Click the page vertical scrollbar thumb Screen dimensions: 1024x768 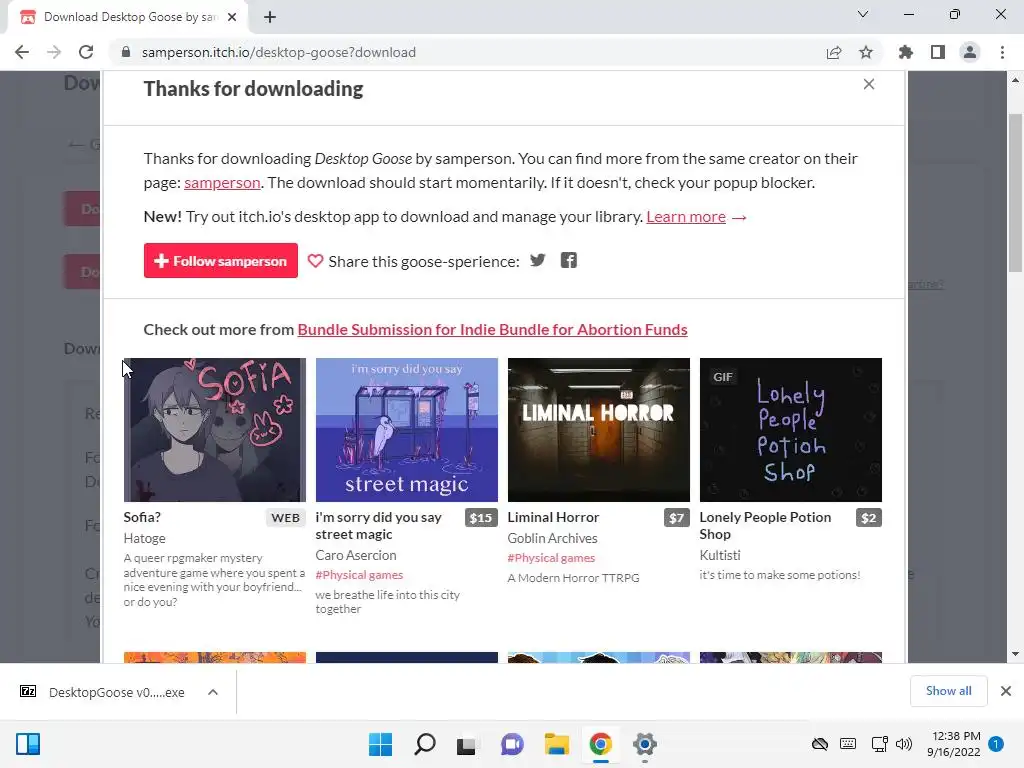1015,193
